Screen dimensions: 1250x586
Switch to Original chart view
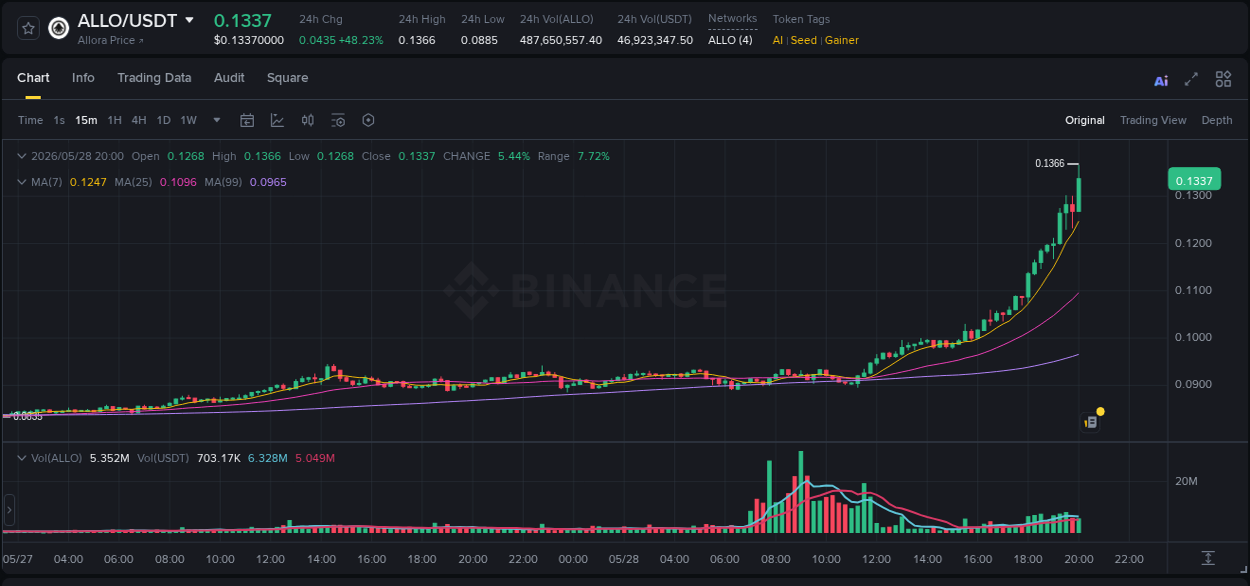pos(1085,120)
